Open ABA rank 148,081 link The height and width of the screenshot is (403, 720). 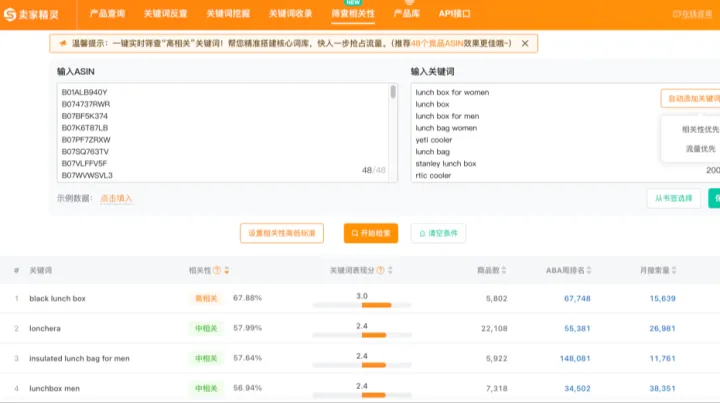575,358
